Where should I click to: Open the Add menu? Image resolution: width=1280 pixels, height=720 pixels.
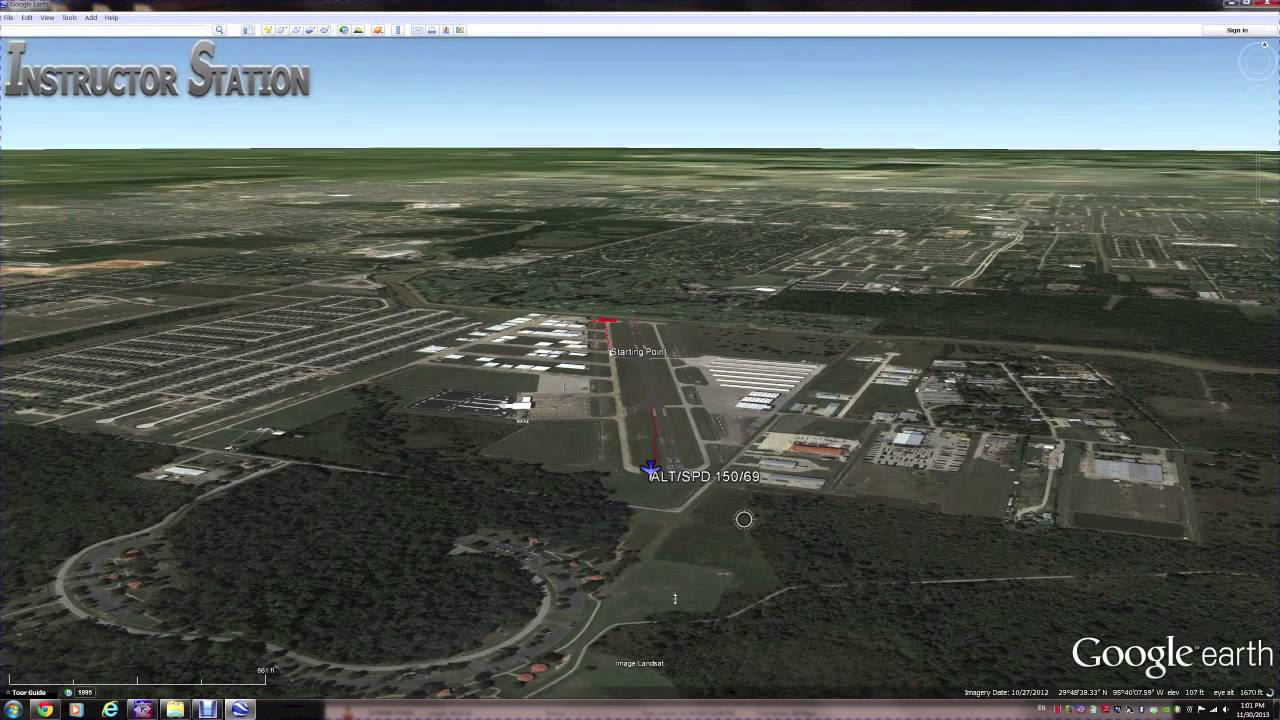coord(91,18)
